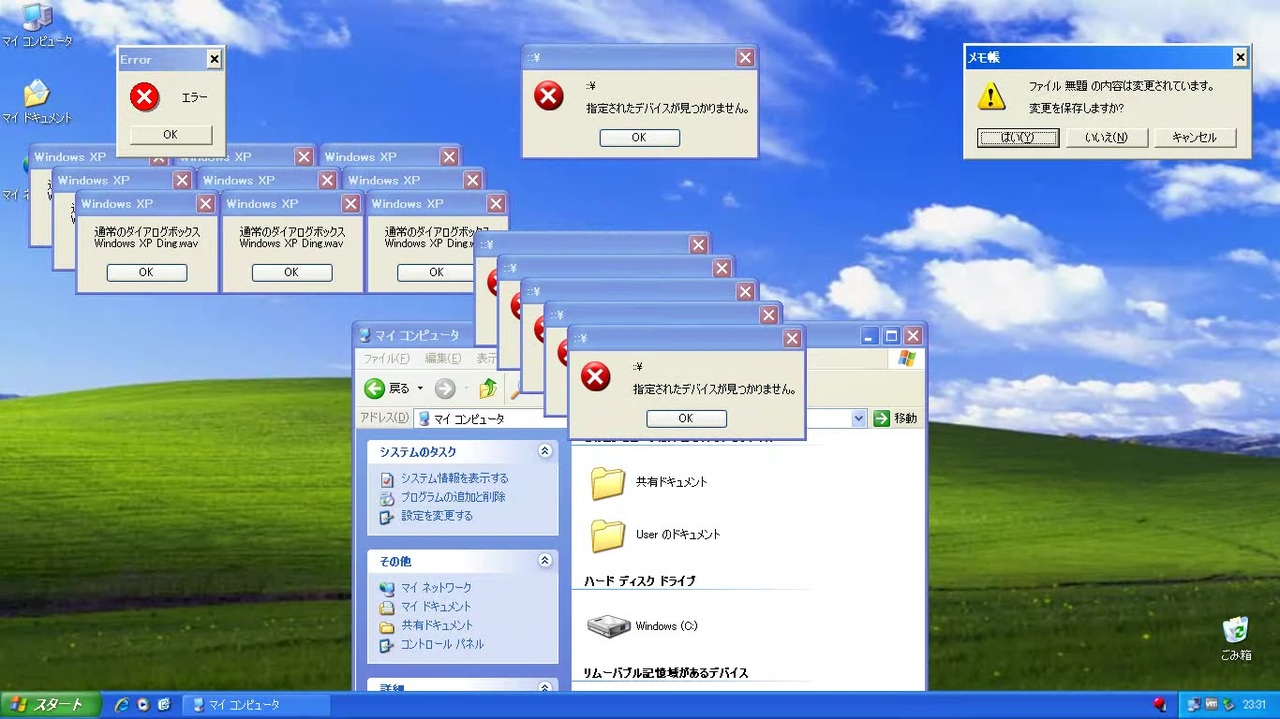
Task: Launch Internet Explorer from quick launch
Action: click(x=122, y=705)
